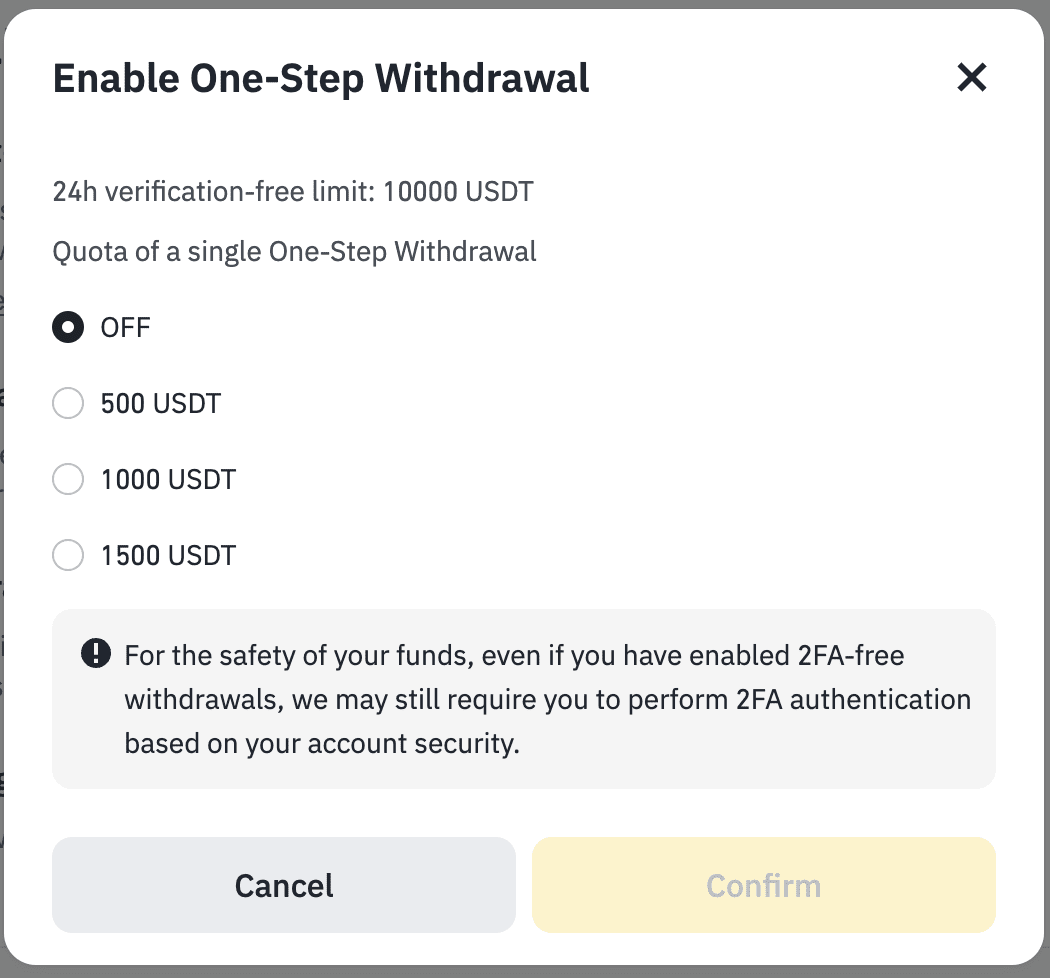
Task: Click the dimmed backdrop left of the dialog
Action: click(2, 500)
